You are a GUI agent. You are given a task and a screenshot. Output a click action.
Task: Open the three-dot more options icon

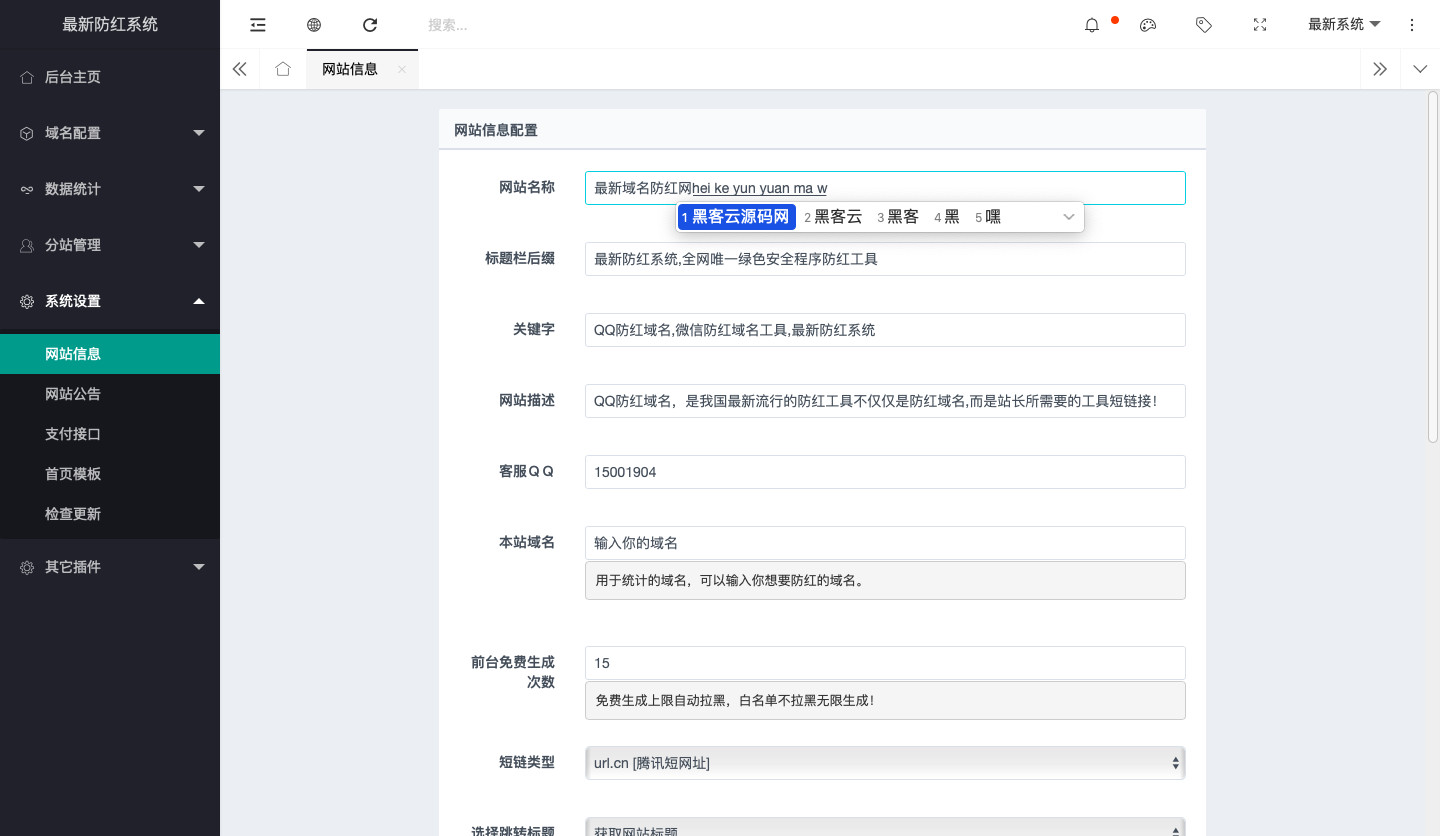coord(1412,25)
